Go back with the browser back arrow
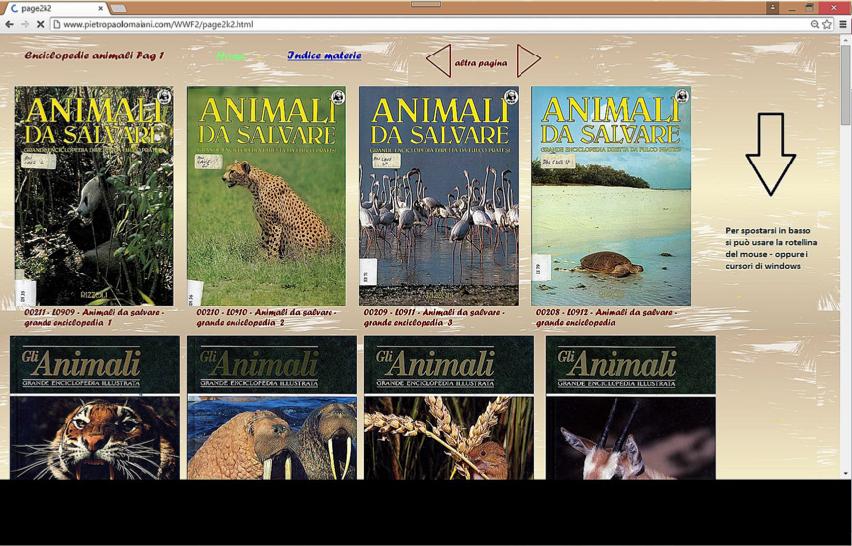The height and width of the screenshot is (546, 852). pos(9,24)
